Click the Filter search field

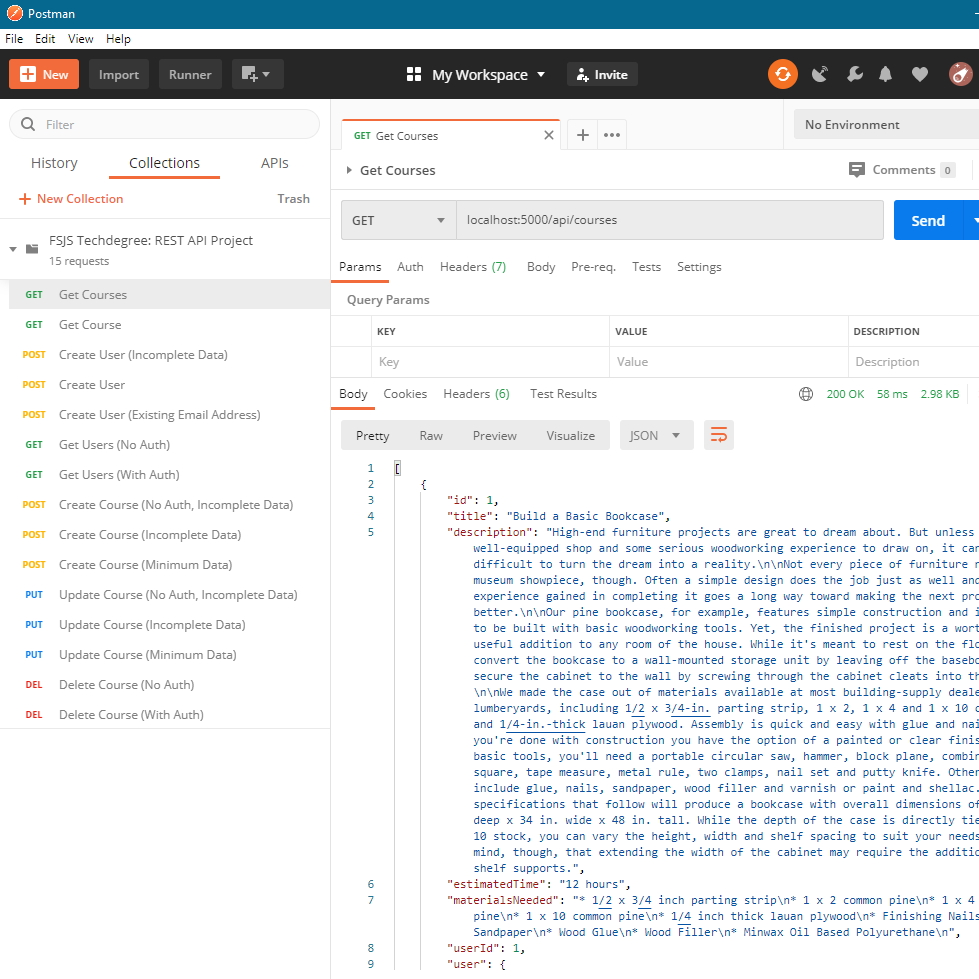click(164, 124)
